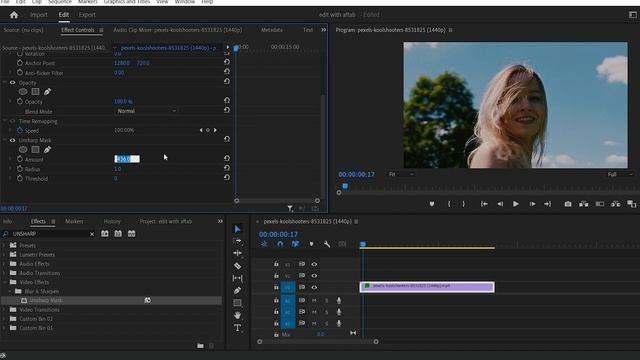Screen dimensions: 640x360
Task: Create Opacity ellipse mask
Action: pyautogui.click(x=23, y=92)
